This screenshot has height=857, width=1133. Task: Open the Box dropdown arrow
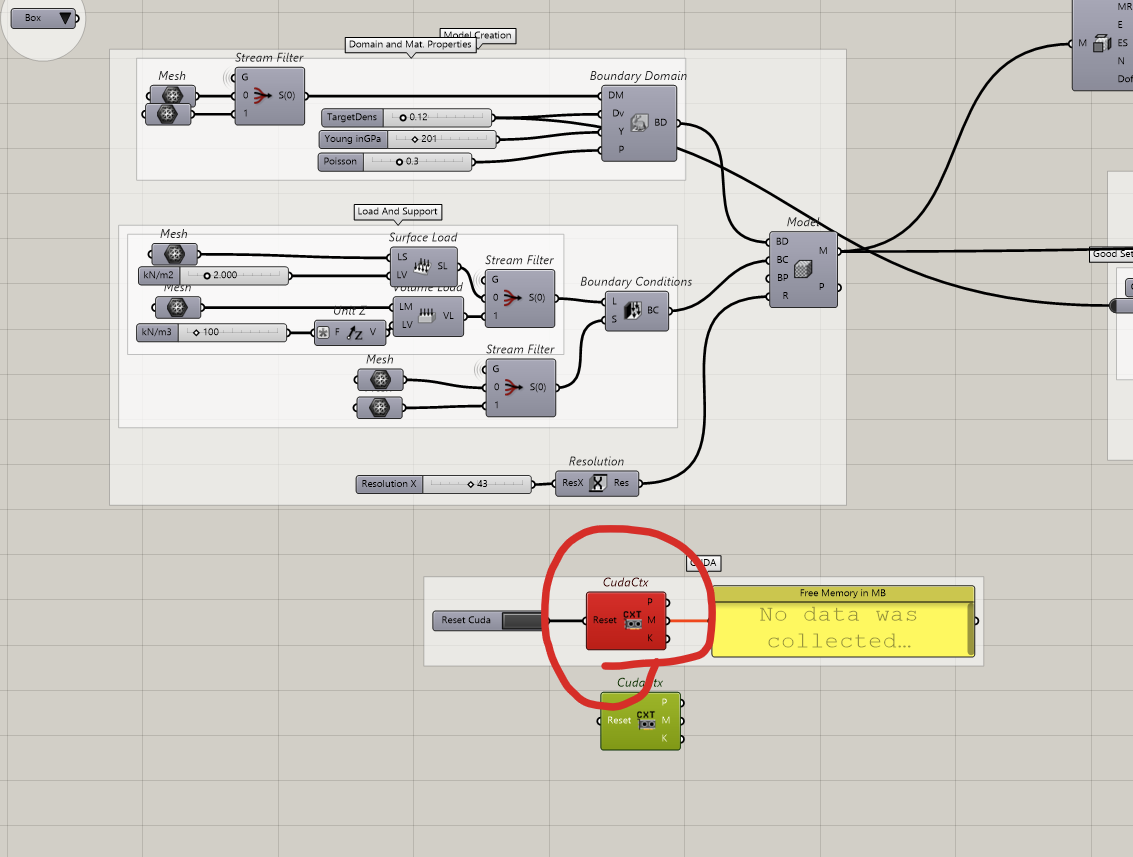point(65,18)
